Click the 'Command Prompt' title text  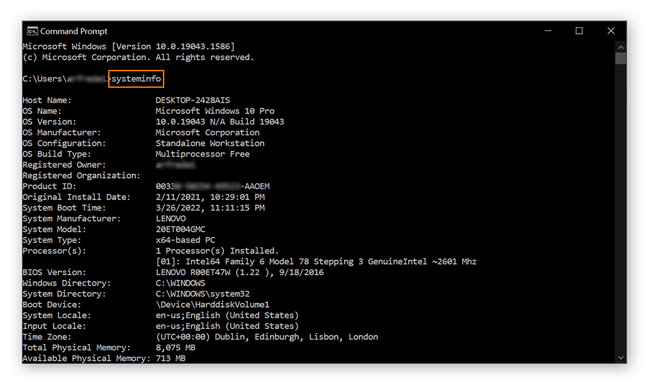[74, 31]
